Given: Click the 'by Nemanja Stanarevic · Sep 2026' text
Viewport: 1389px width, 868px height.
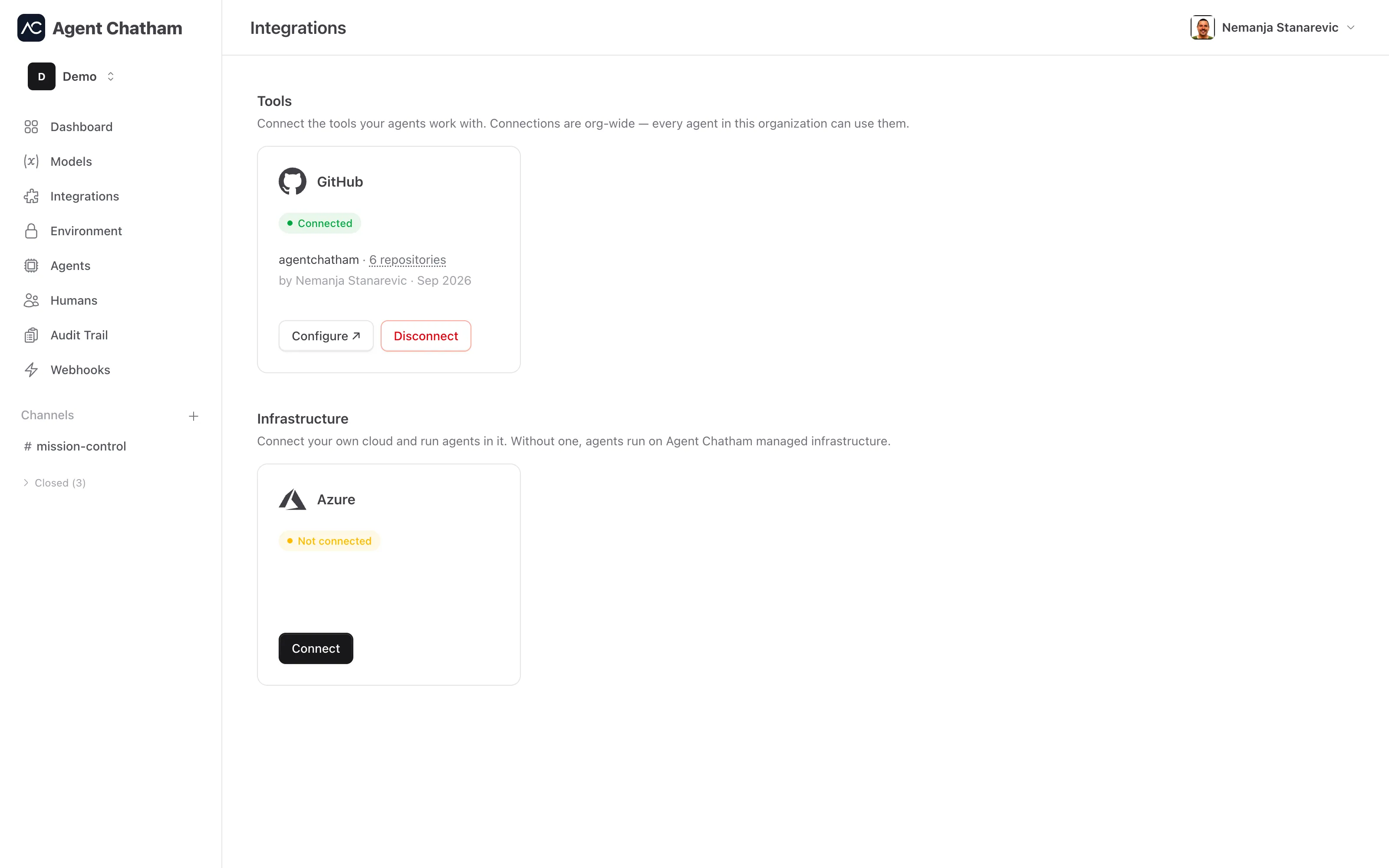Looking at the screenshot, I should coord(375,281).
